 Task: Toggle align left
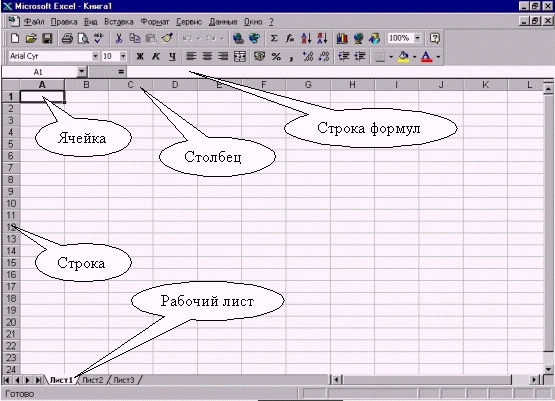click(191, 56)
